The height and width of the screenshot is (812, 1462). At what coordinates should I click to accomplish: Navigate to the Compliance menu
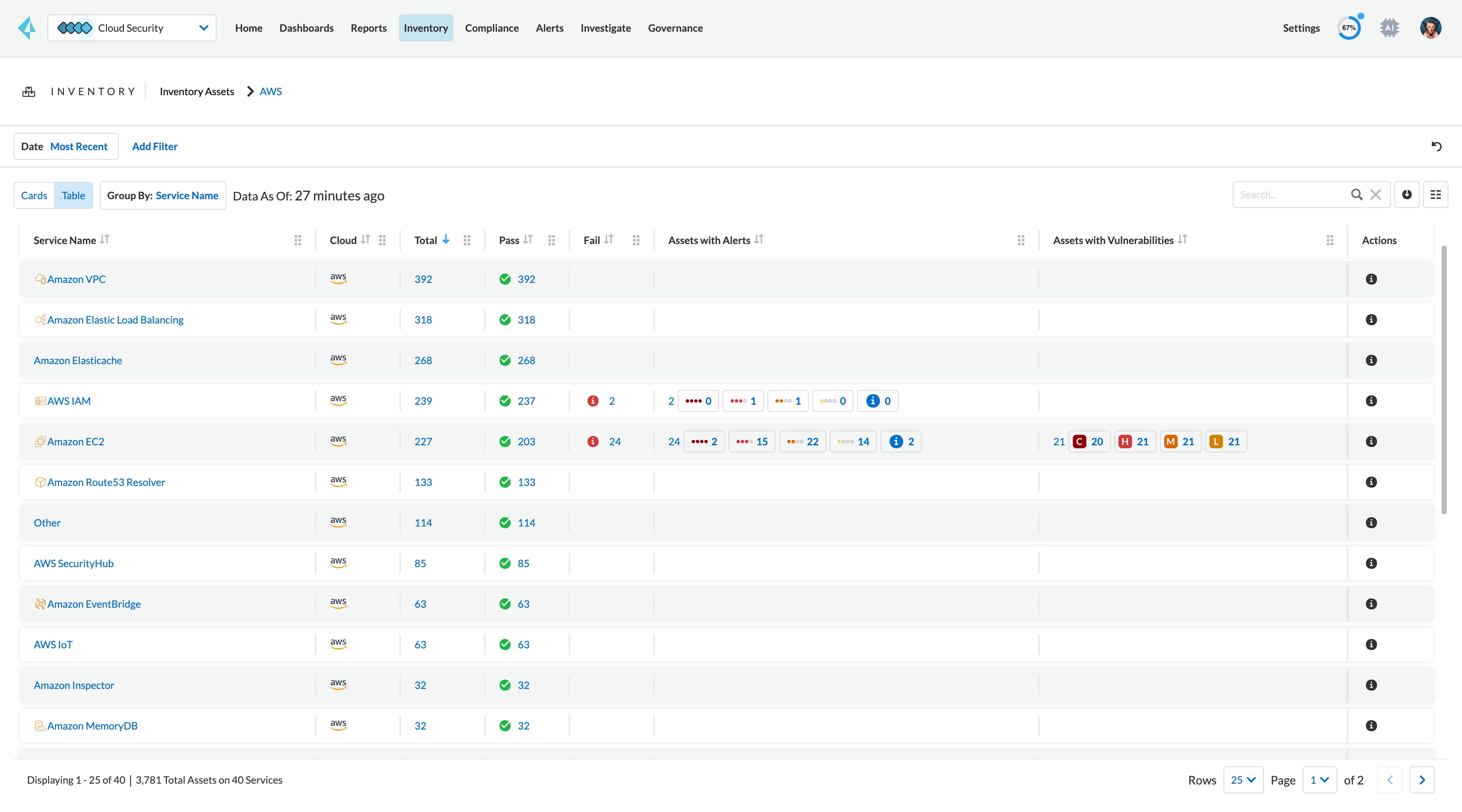click(x=492, y=28)
